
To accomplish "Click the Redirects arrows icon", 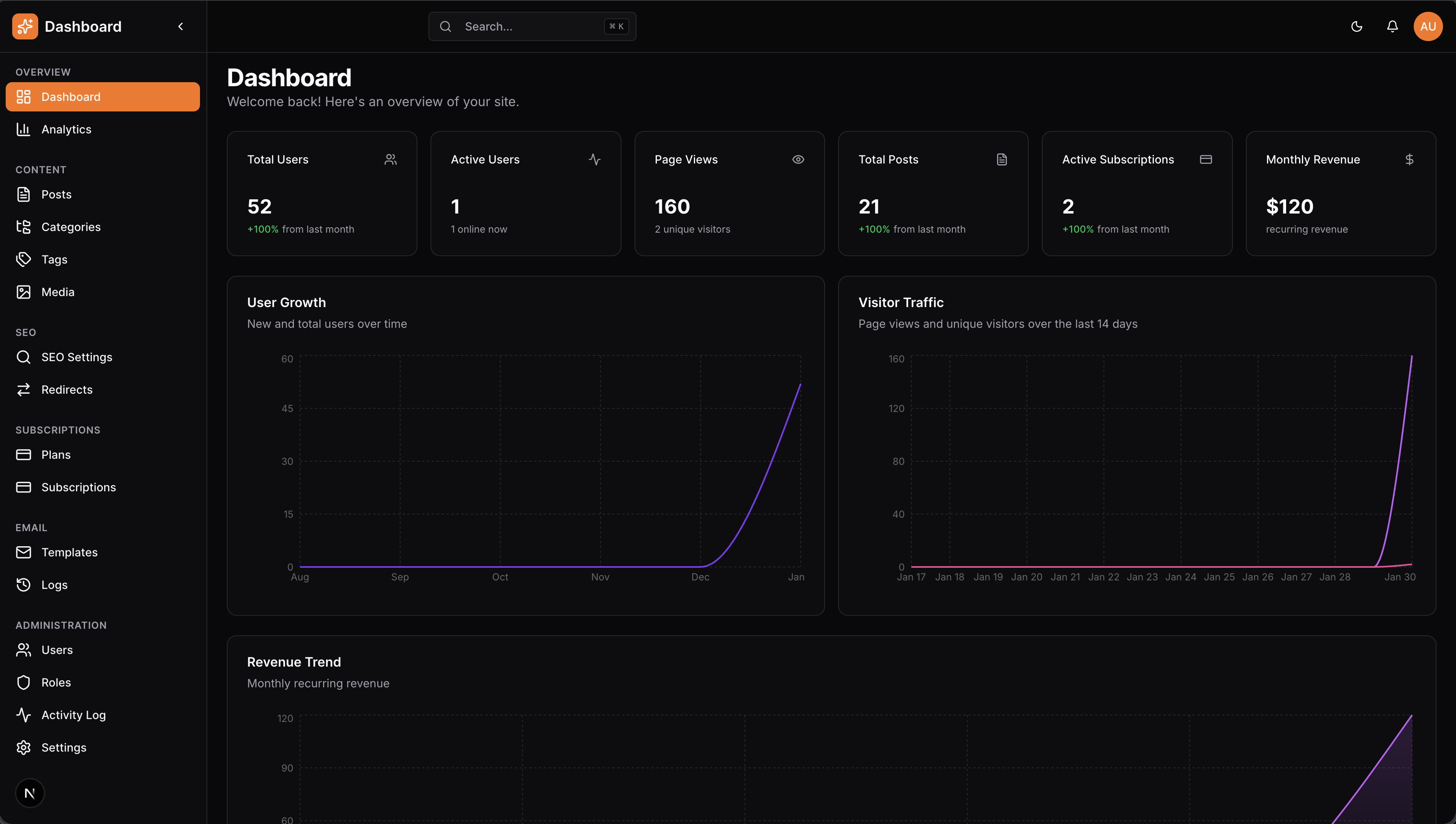I will [24, 390].
